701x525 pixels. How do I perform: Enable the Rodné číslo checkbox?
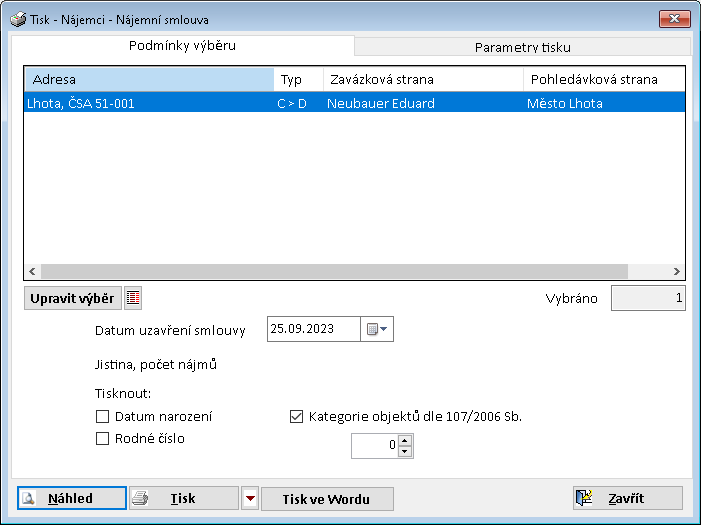click(x=102, y=438)
